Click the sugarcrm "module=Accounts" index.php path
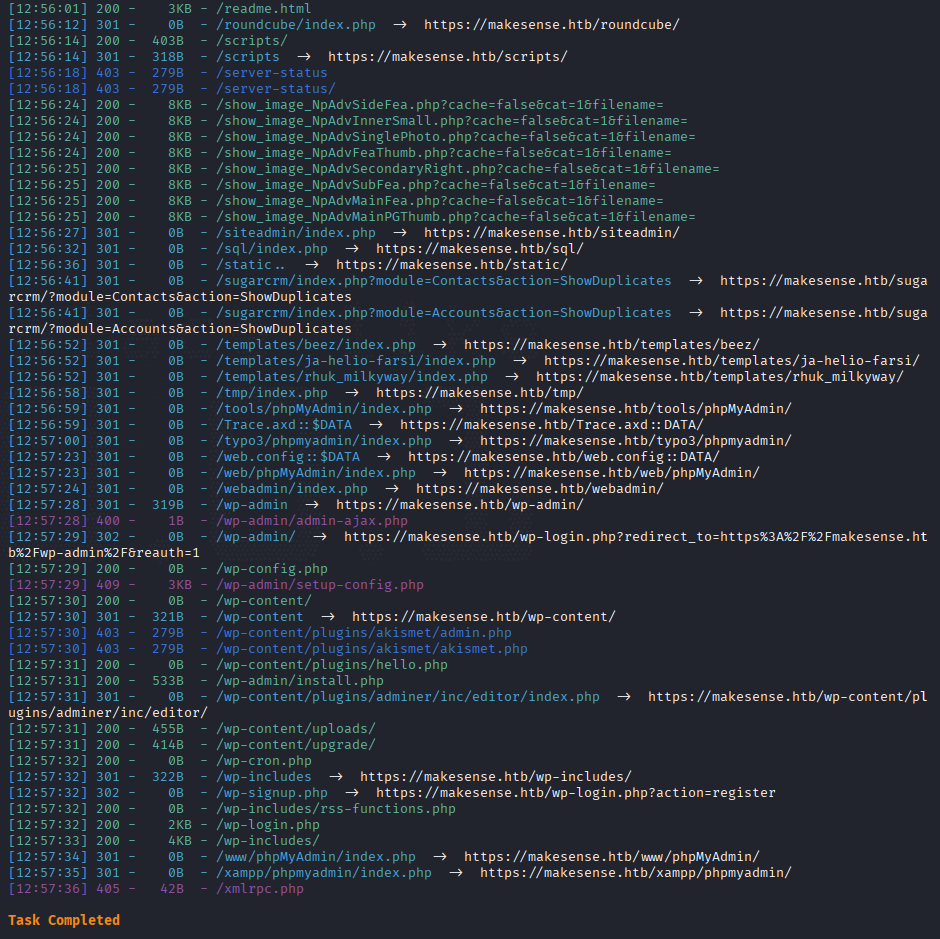This screenshot has height=939, width=940. [444, 313]
